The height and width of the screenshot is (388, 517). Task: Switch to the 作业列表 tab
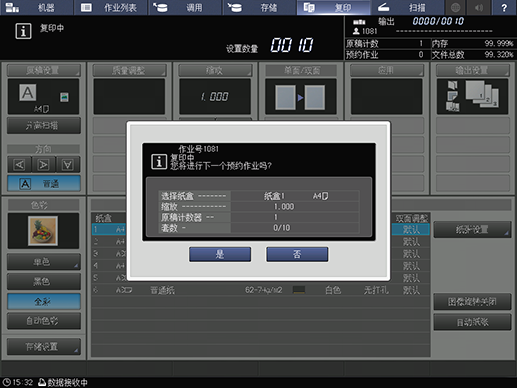click(111, 7)
